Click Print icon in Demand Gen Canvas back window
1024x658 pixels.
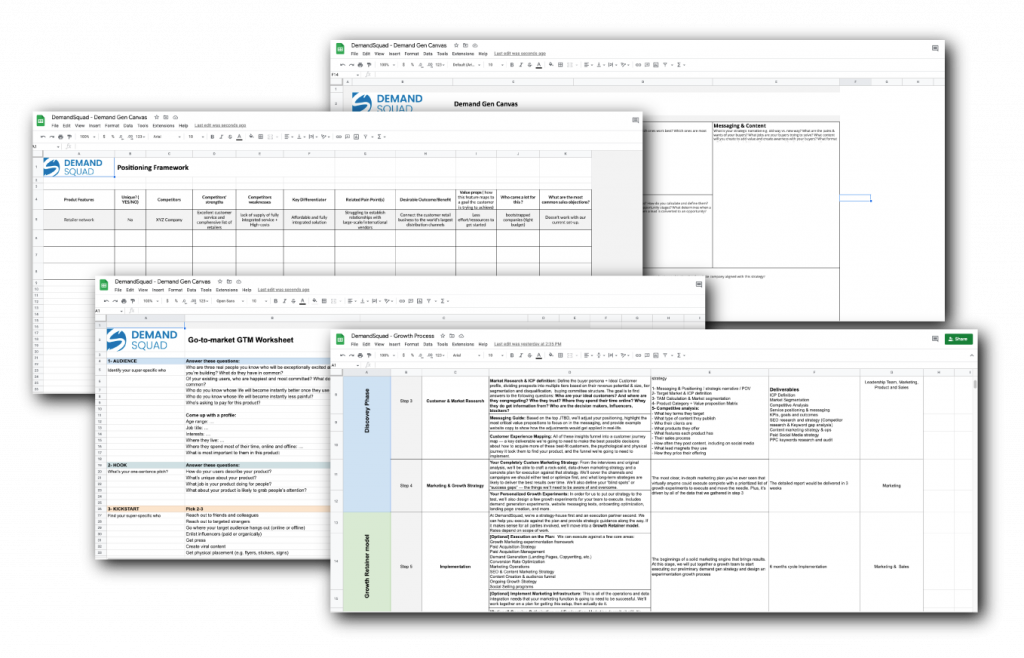(x=360, y=65)
